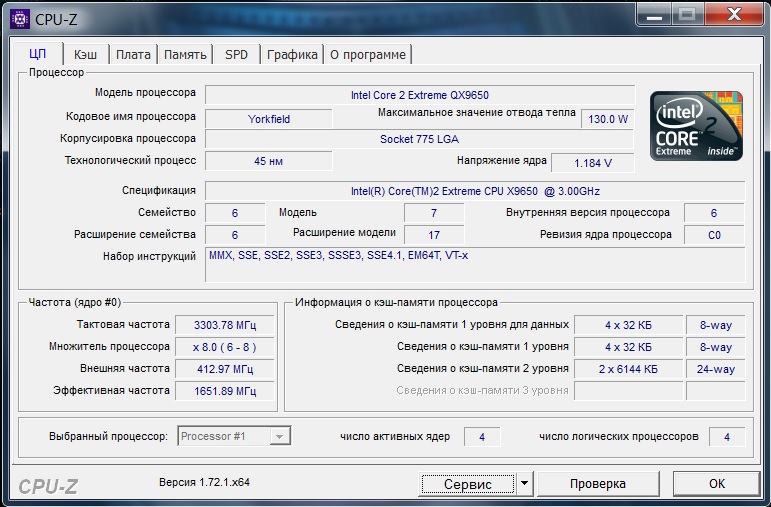Click the Модель value 7

click(x=434, y=213)
